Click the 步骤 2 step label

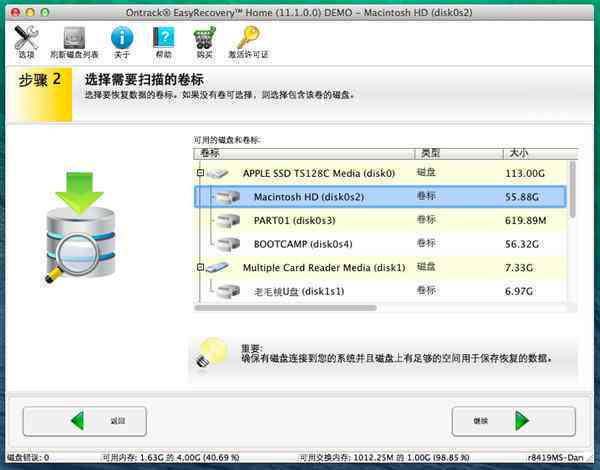(39, 80)
